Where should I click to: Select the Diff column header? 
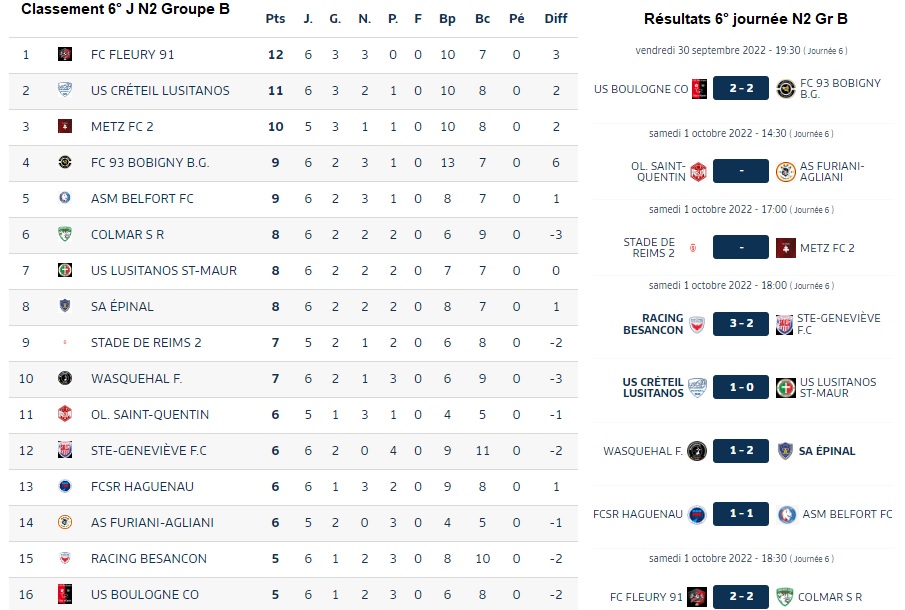(556, 18)
